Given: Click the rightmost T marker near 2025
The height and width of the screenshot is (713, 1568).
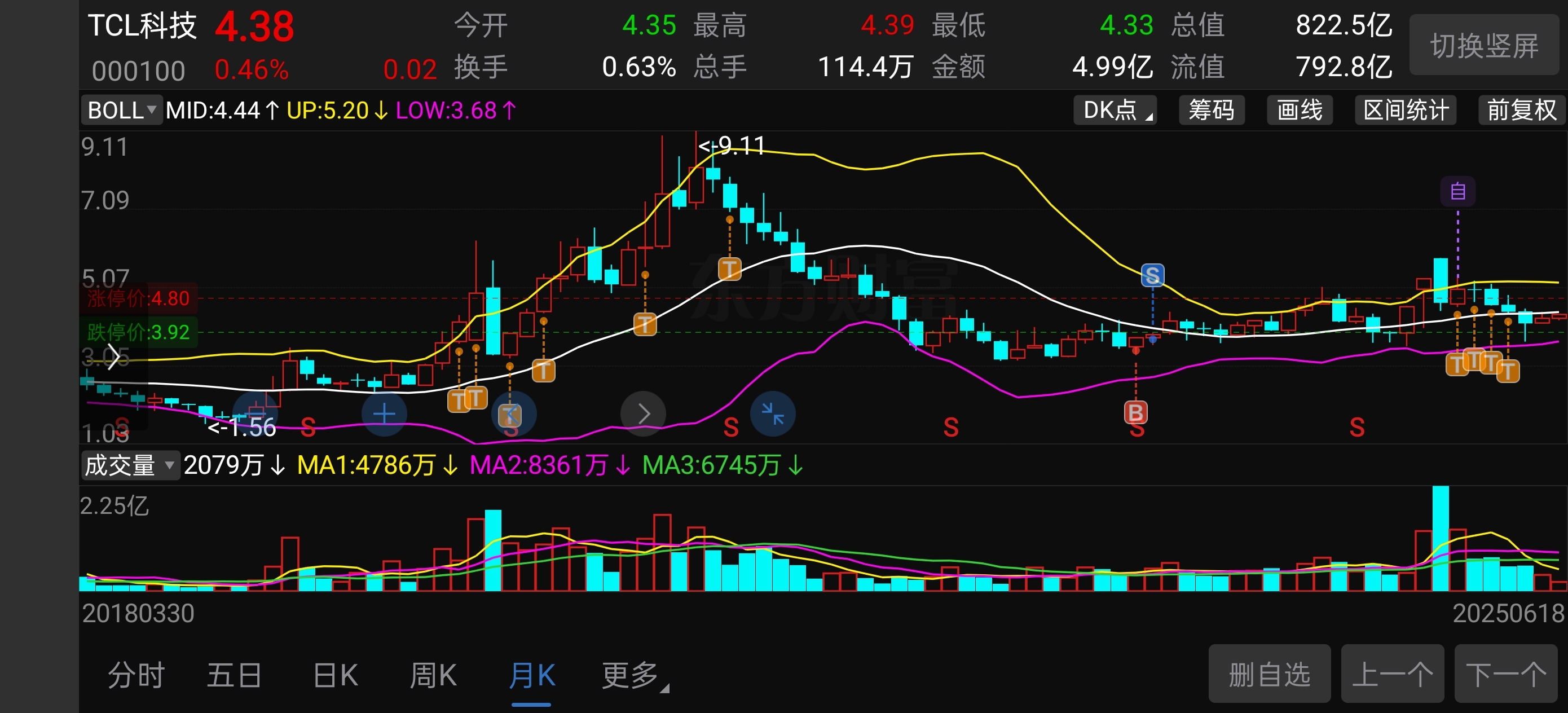Looking at the screenshot, I should 1508,371.
